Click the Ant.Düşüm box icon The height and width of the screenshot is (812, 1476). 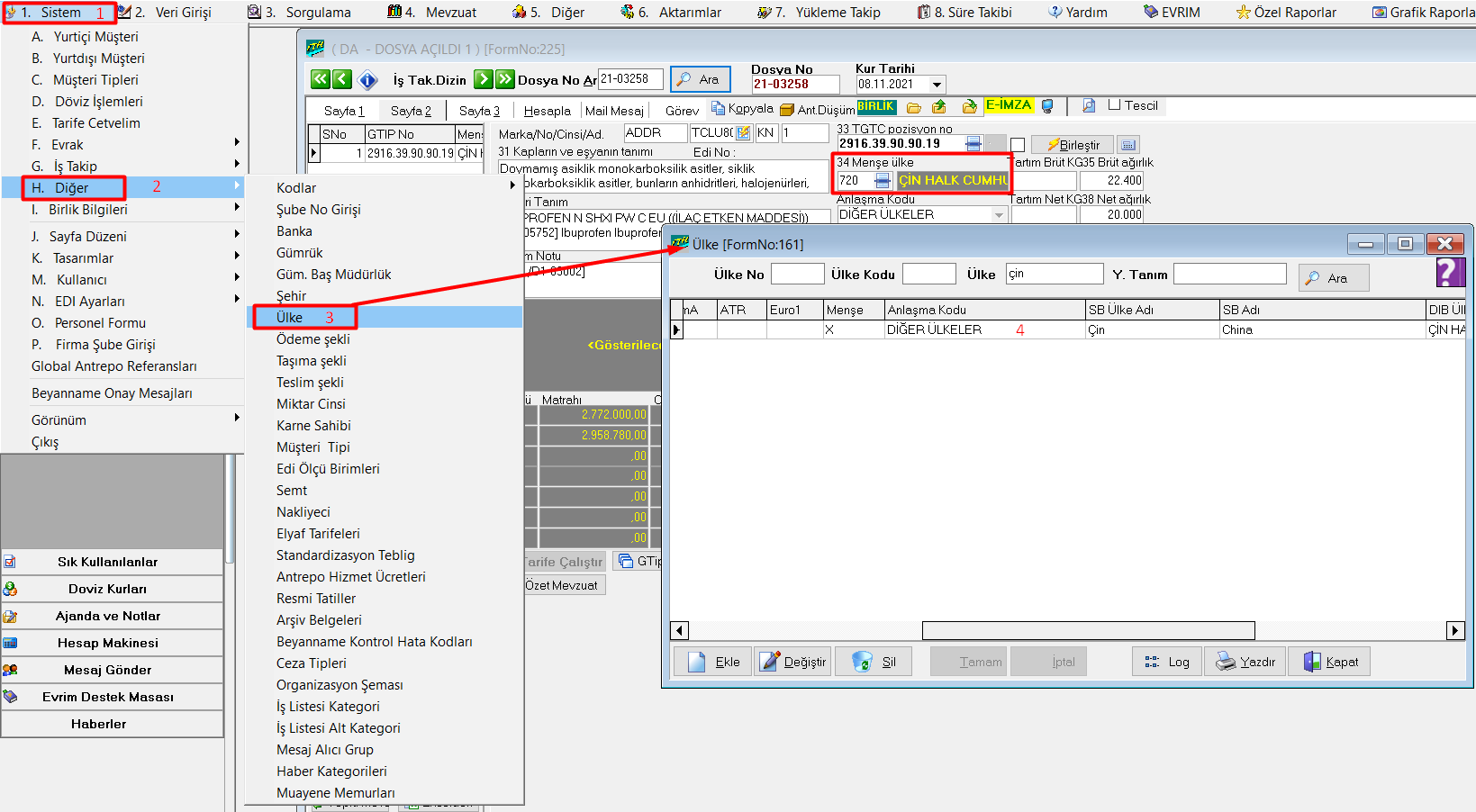pos(787,110)
